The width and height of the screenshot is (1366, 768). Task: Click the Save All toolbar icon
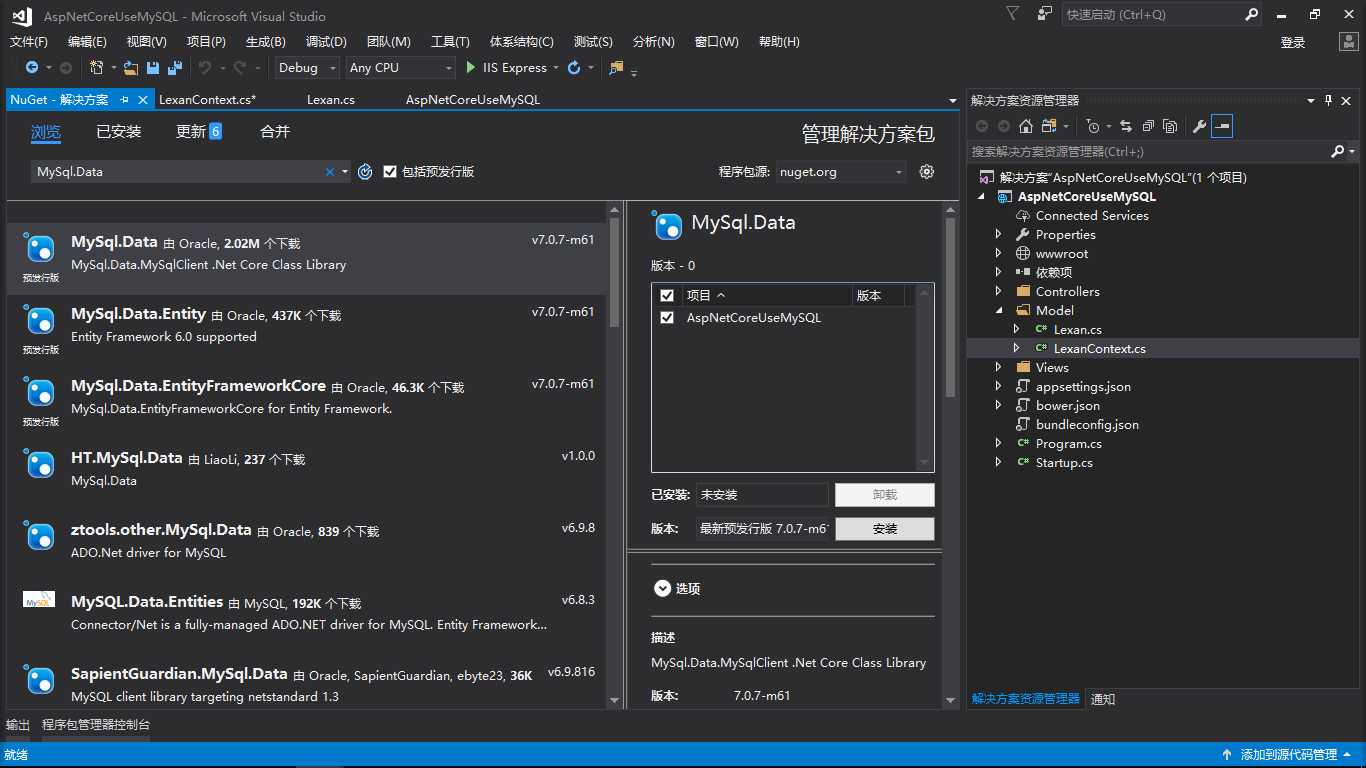tap(175, 68)
